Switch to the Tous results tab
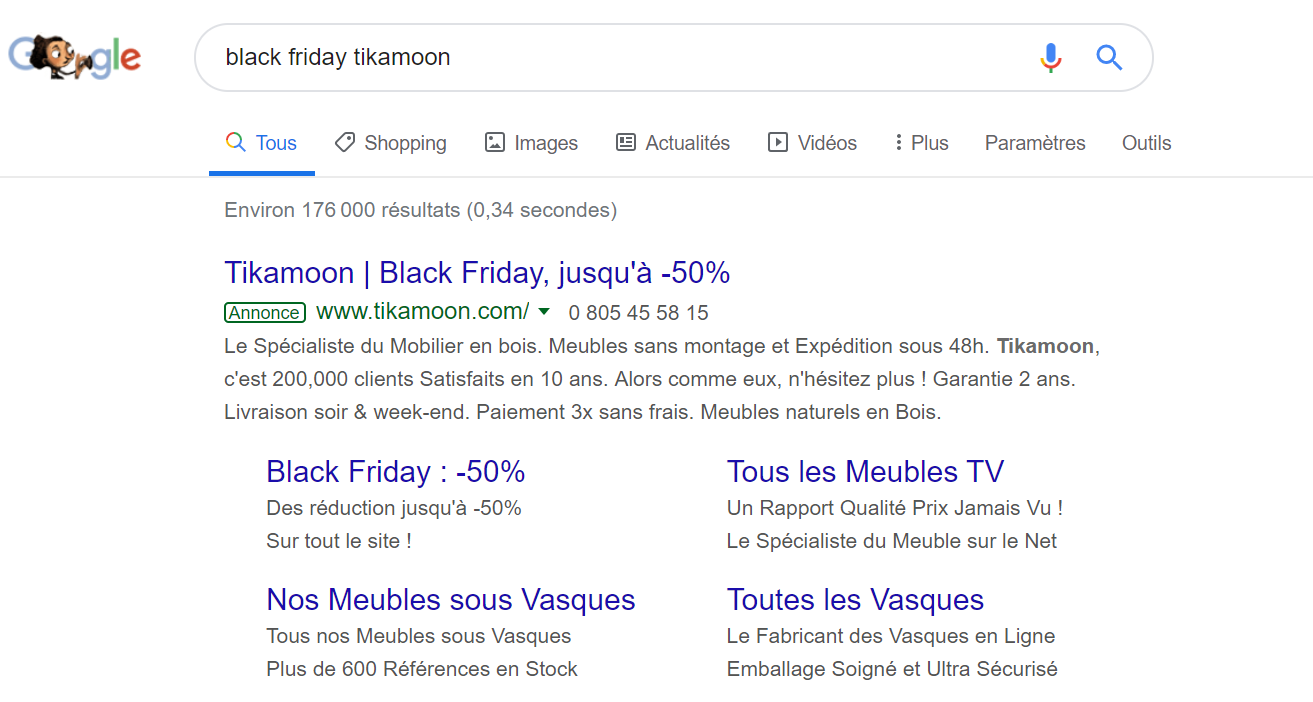The width and height of the screenshot is (1313, 702). tap(262, 143)
